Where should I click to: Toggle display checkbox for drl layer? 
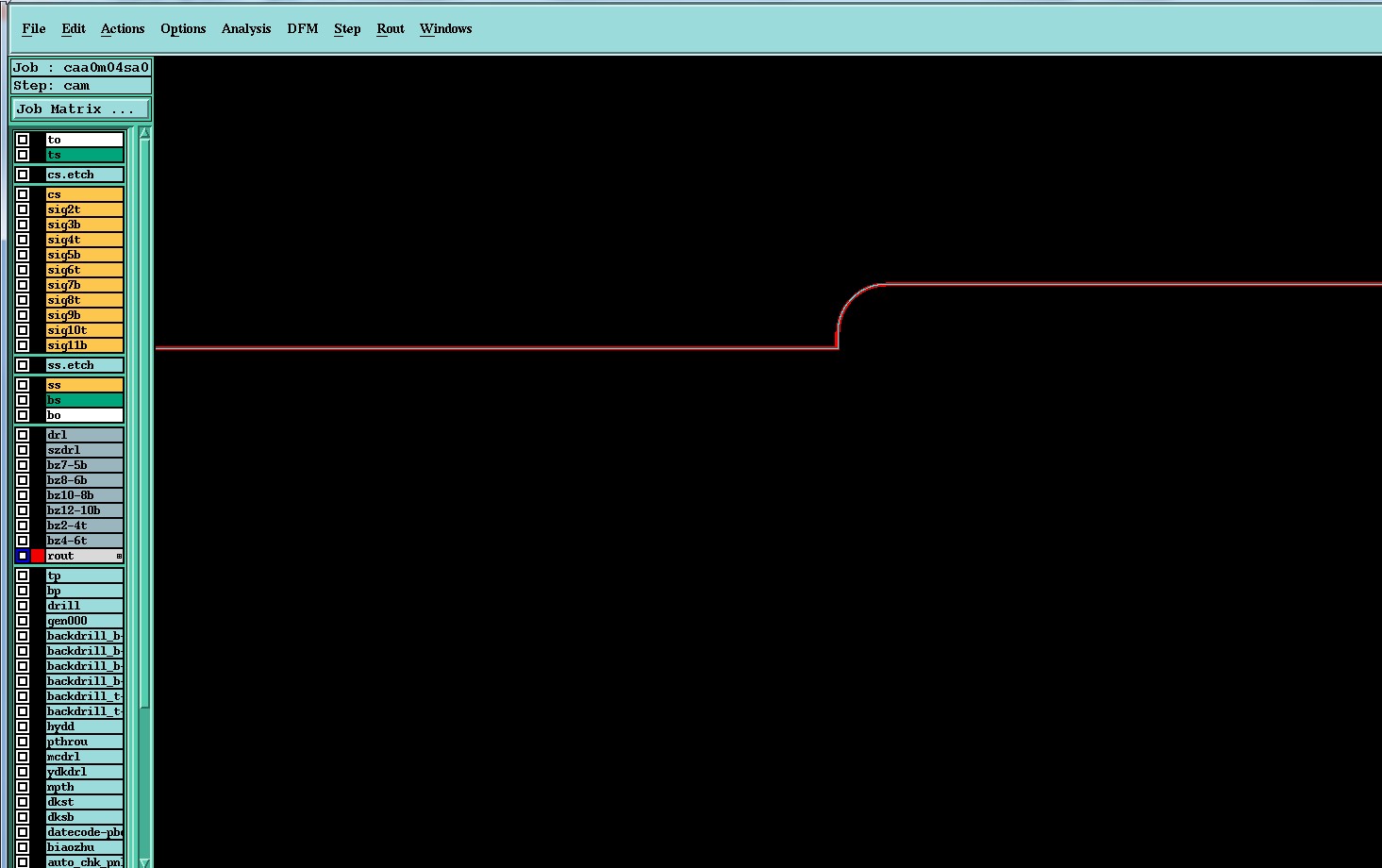(x=23, y=435)
